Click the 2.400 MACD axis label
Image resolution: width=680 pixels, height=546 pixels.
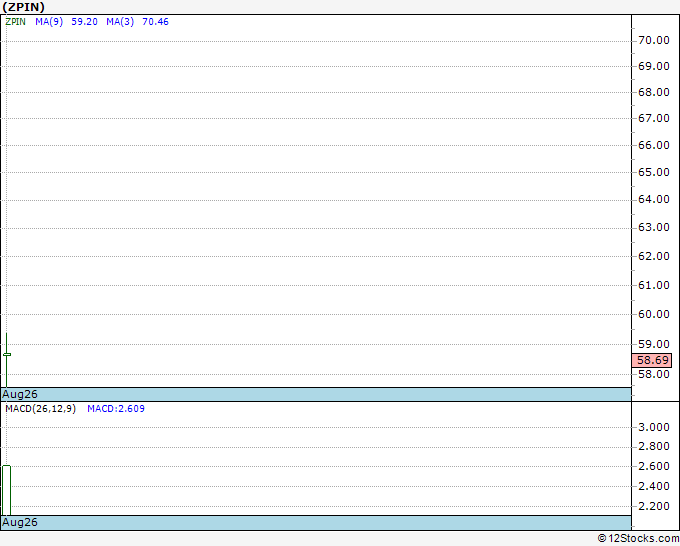pyautogui.click(x=654, y=486)
